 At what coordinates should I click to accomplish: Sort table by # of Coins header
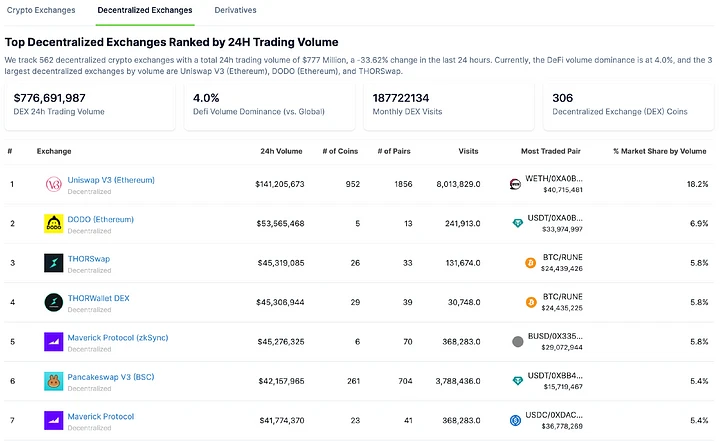(x=340, y=151)
